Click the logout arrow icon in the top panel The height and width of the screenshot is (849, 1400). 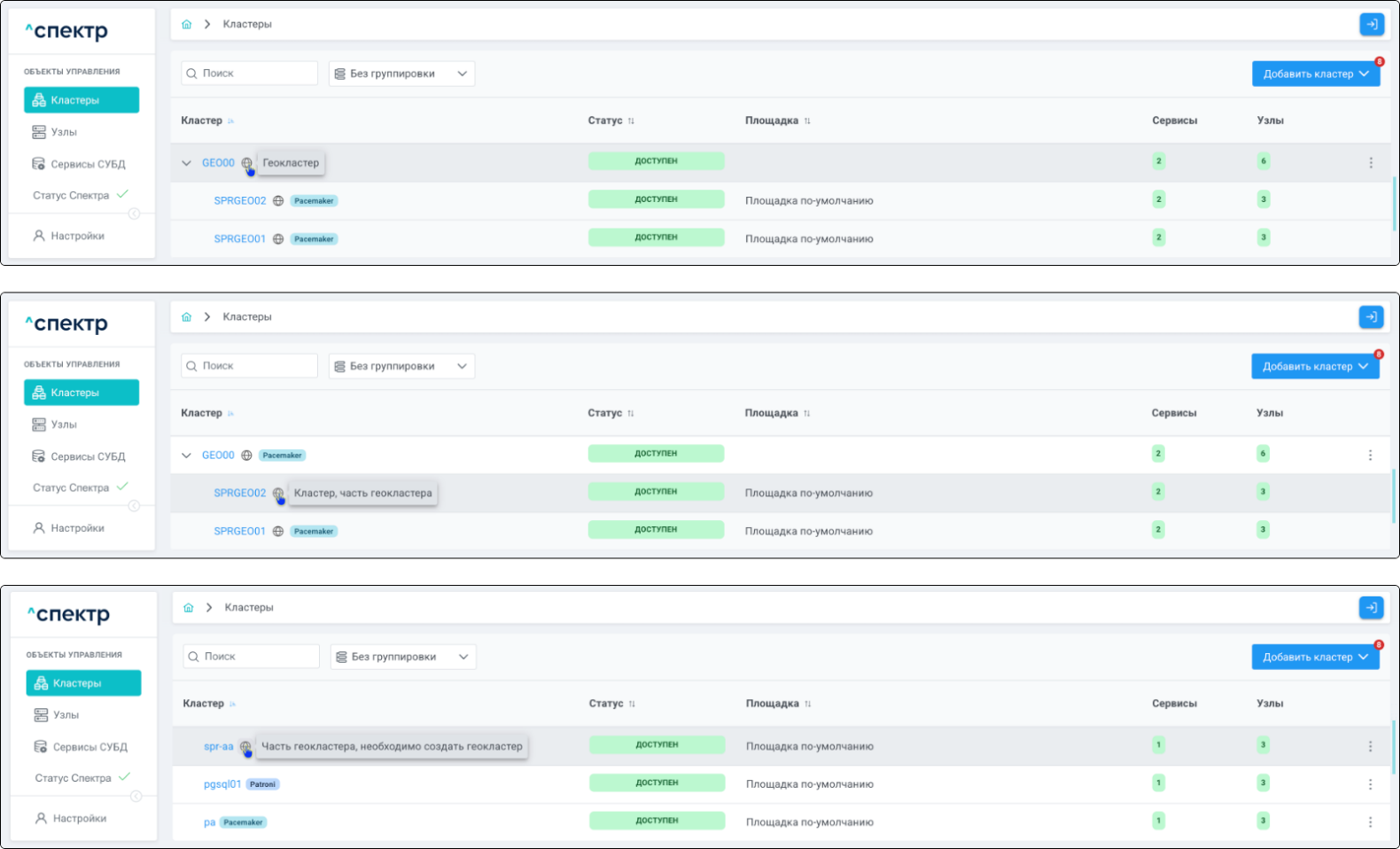1372,24
